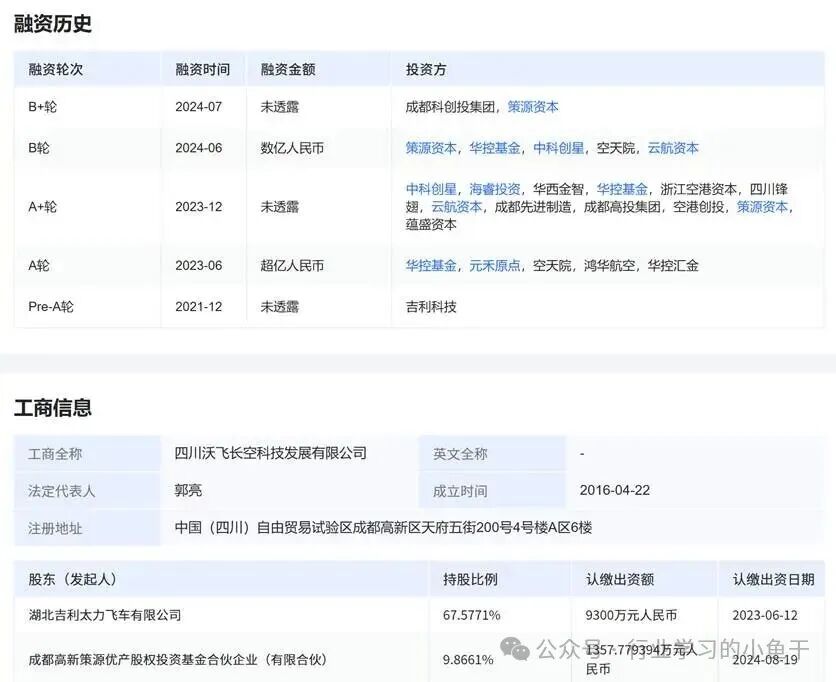This screenshot has width=836, height=682.
Task: Select shareholder 成都高新策源优产股权投资基金合伙企业
Action: [x=178, y=660]
